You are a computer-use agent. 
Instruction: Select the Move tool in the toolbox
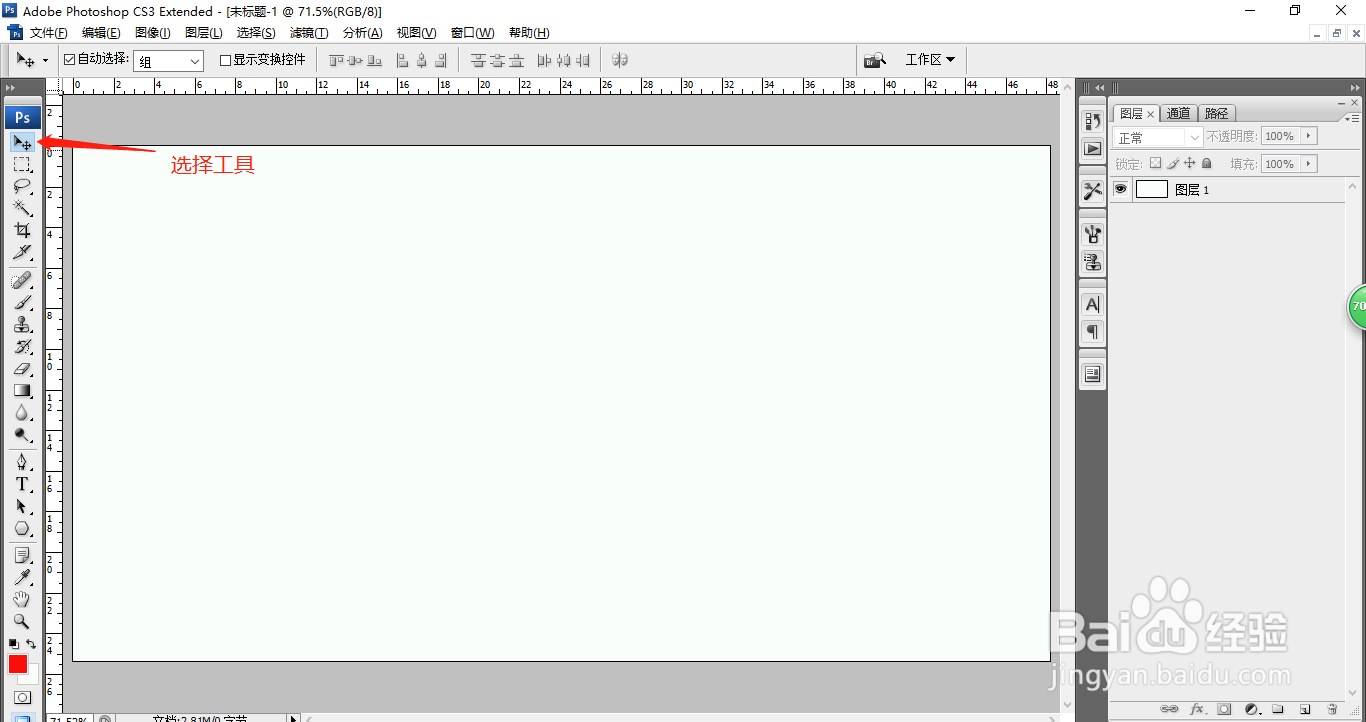pos(22,142)
